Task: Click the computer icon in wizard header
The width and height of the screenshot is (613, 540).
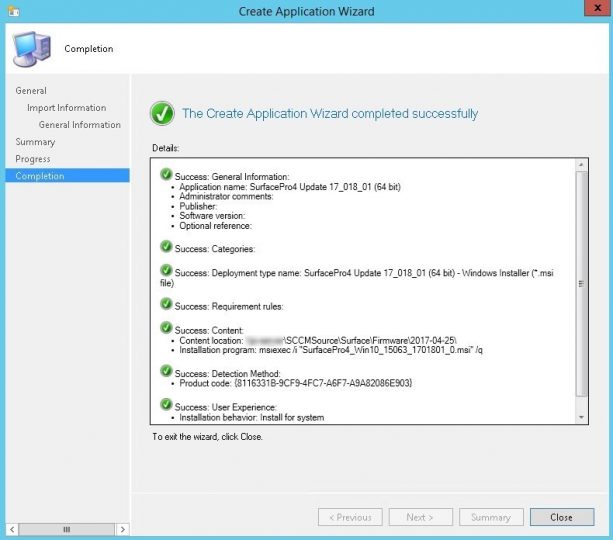Action: click(31, 48)
